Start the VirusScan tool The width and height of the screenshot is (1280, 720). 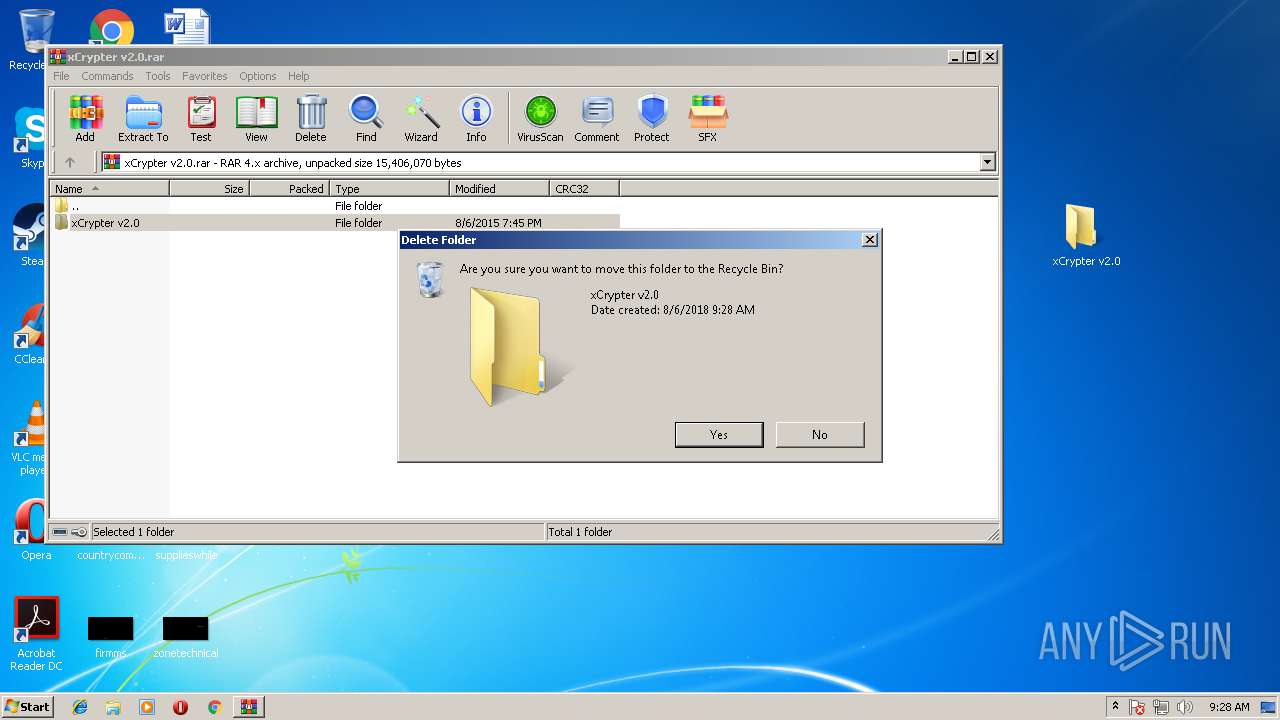(x=540, y=119)
